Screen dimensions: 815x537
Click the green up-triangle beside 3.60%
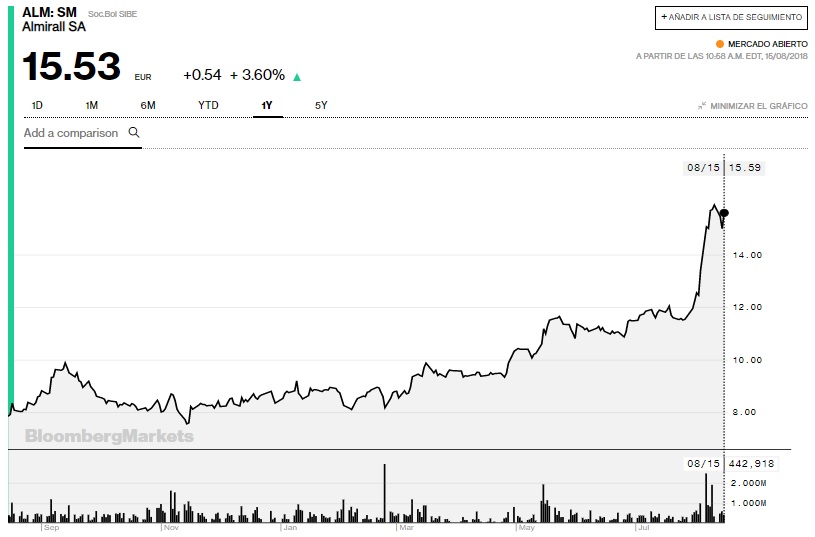[297, 76]
